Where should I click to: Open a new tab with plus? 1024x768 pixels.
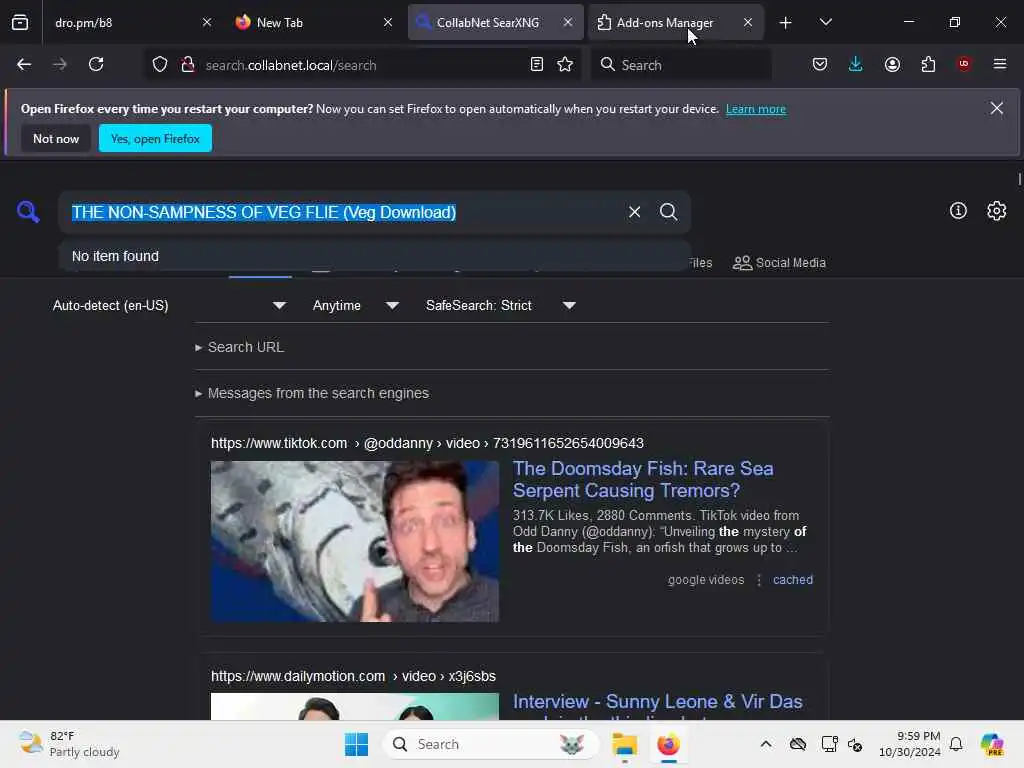[786, 23]
